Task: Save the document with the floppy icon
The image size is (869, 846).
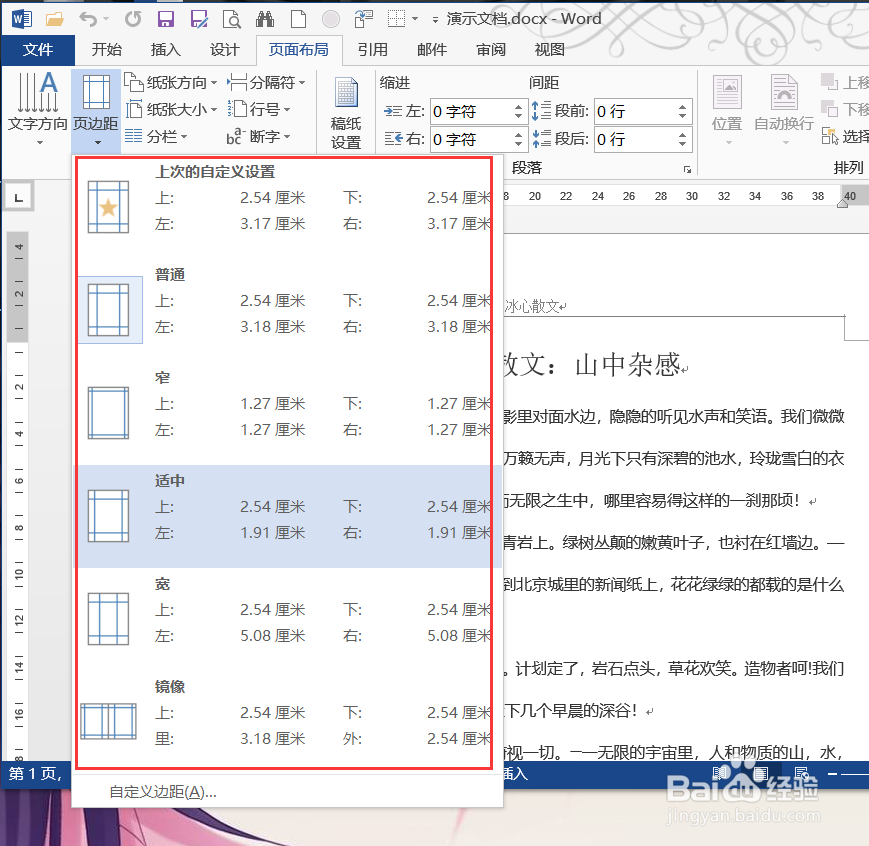Action: tap(166, 20)
